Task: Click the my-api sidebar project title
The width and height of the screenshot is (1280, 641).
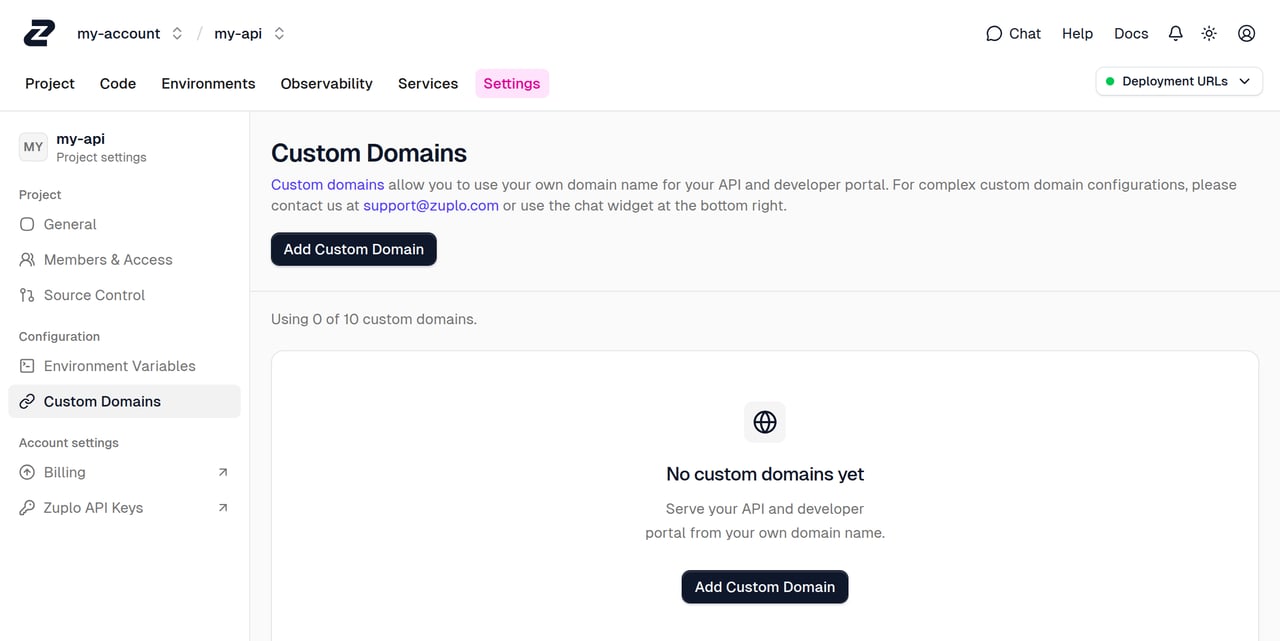Action: (x=81, y=139)
